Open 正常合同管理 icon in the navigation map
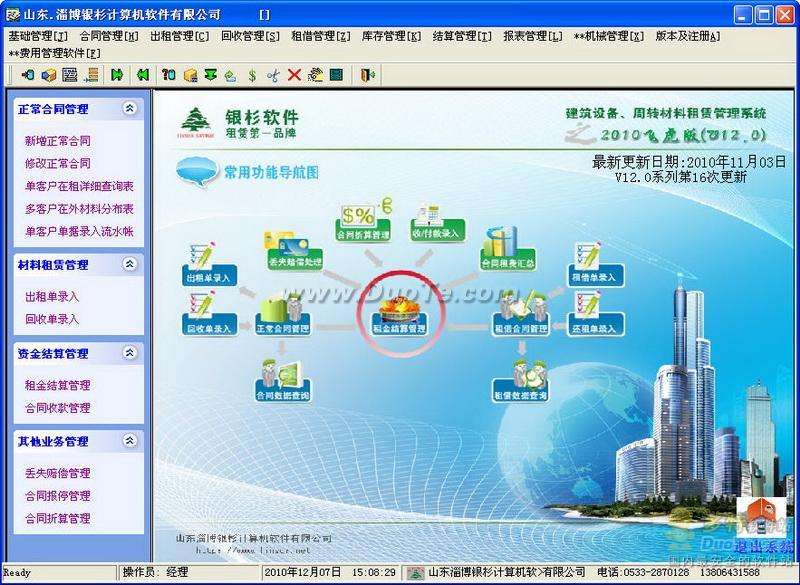800x585 pixels. (283, 314)
